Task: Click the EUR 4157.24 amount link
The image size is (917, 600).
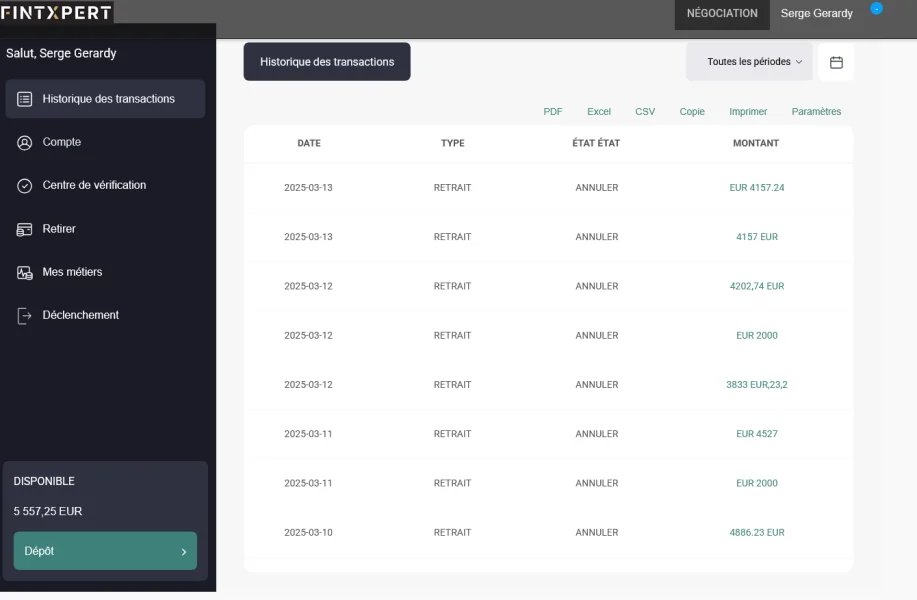Action: [757, 188]
